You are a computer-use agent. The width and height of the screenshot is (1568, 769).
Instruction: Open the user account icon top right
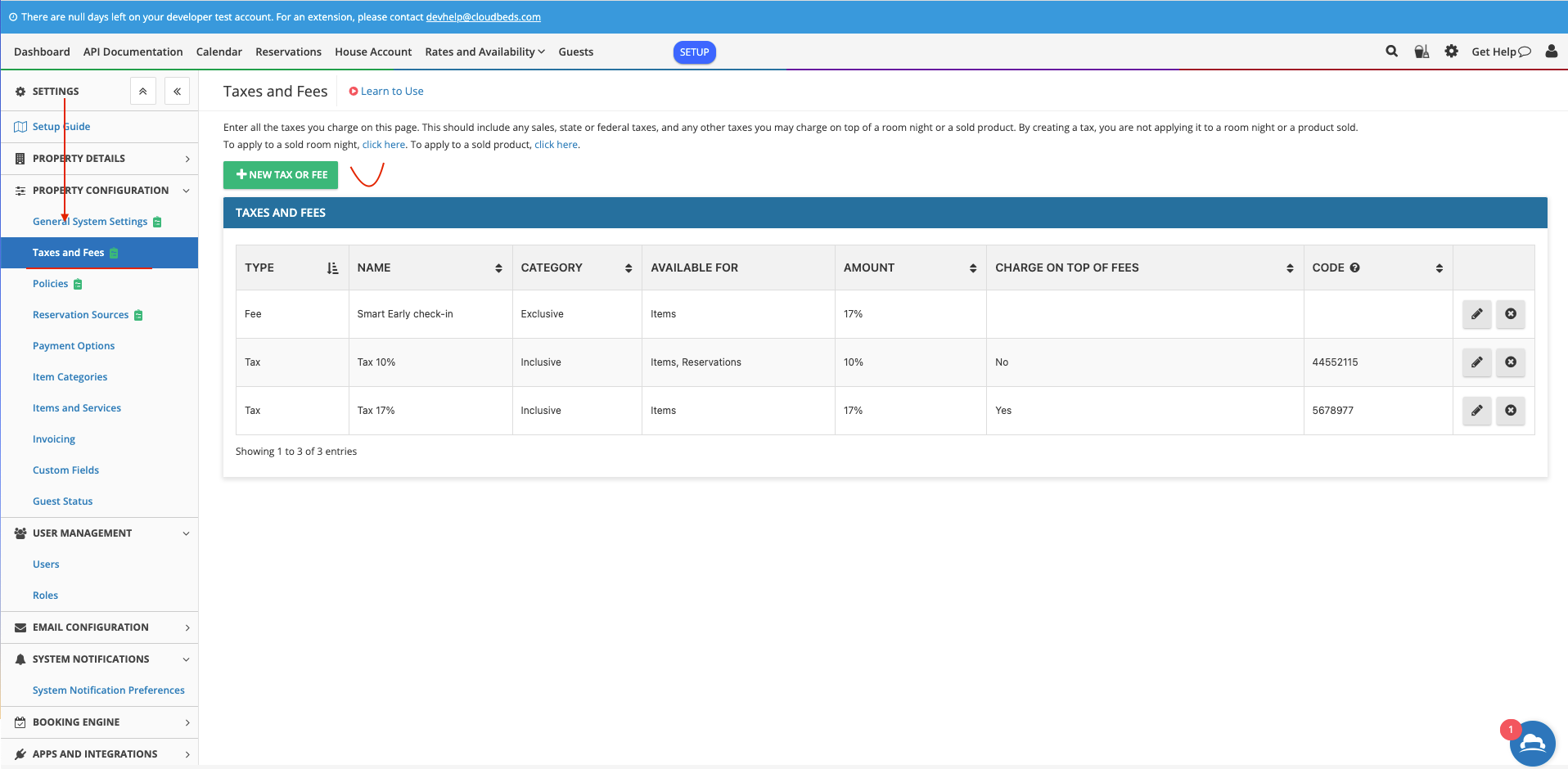point(1551,51)
